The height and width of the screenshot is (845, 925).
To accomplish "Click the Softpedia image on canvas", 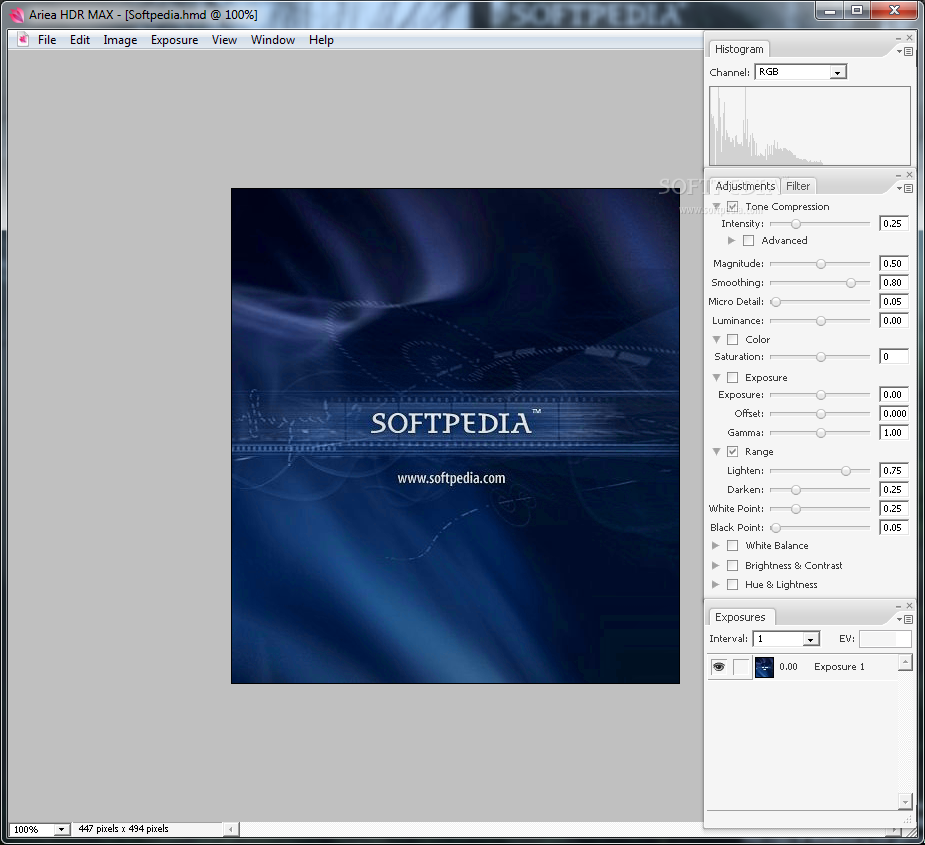I will click(455, 436).
